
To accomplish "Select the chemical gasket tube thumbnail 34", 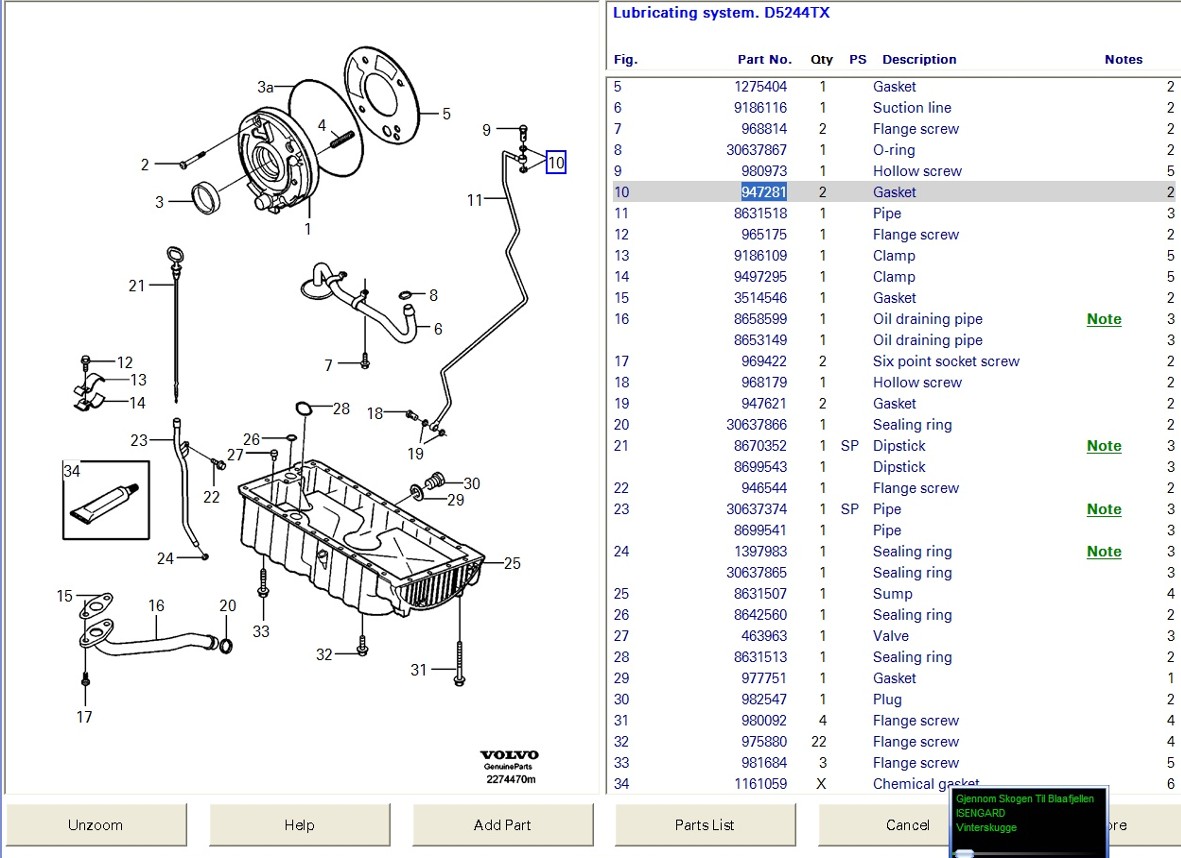I will 105,500.
